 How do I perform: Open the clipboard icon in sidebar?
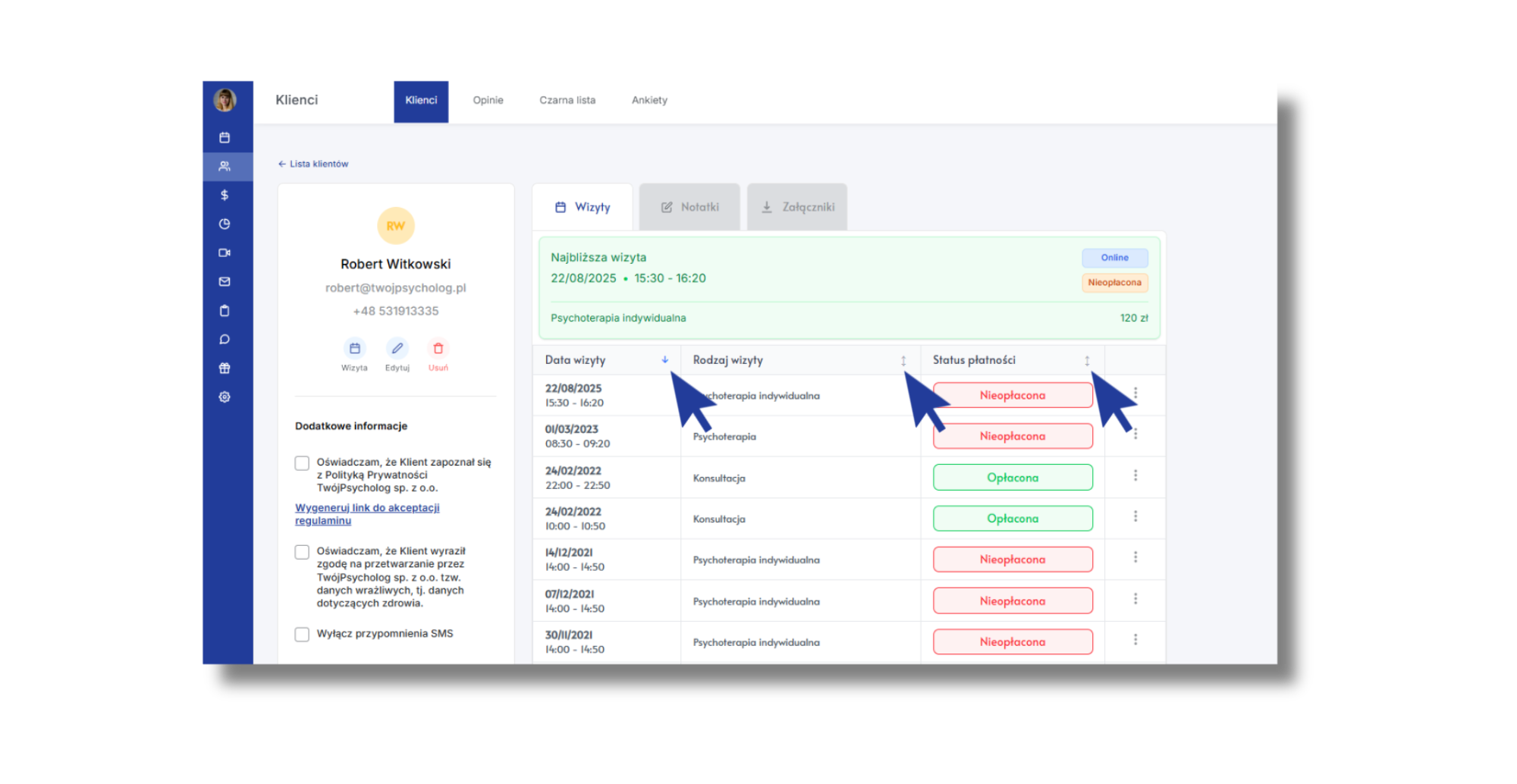(225, 310)
